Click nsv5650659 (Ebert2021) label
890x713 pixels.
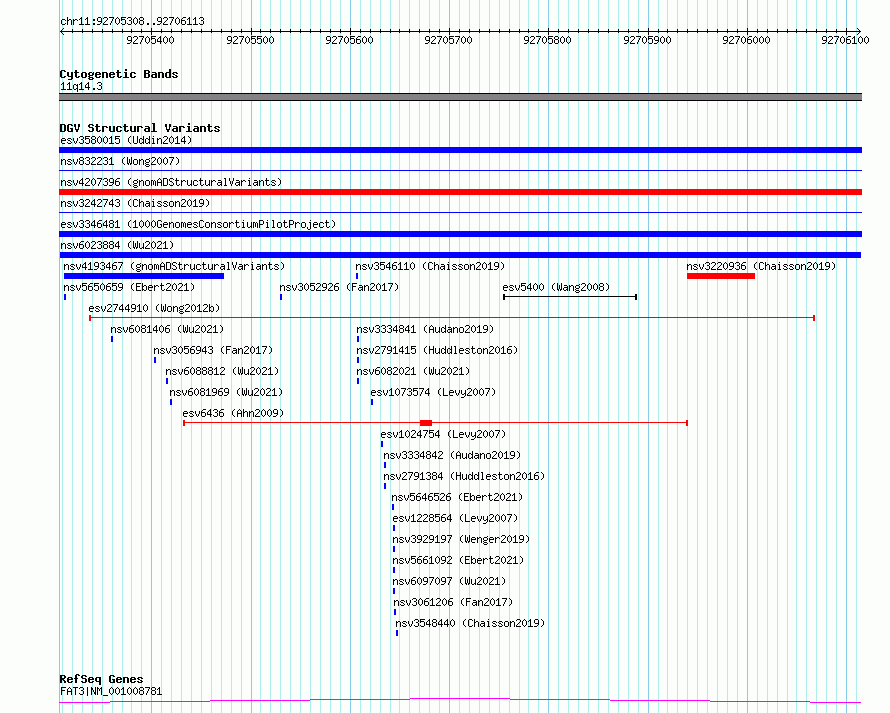pyautogui.click(x=129, y=287)
